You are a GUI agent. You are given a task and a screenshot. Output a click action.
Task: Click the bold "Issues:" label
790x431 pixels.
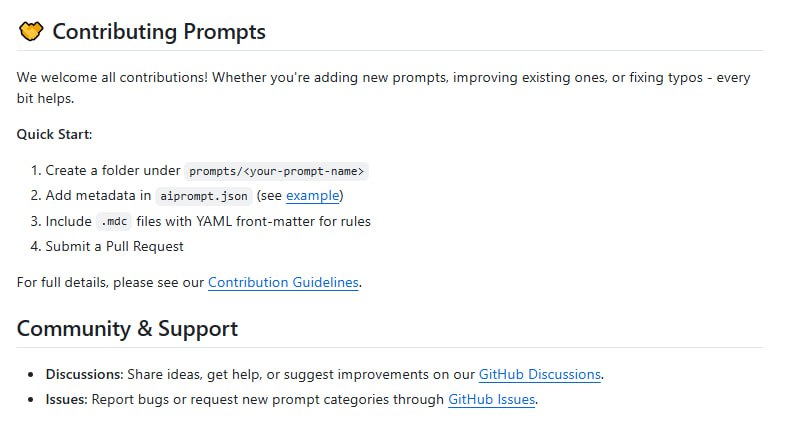tap(66, 400)
